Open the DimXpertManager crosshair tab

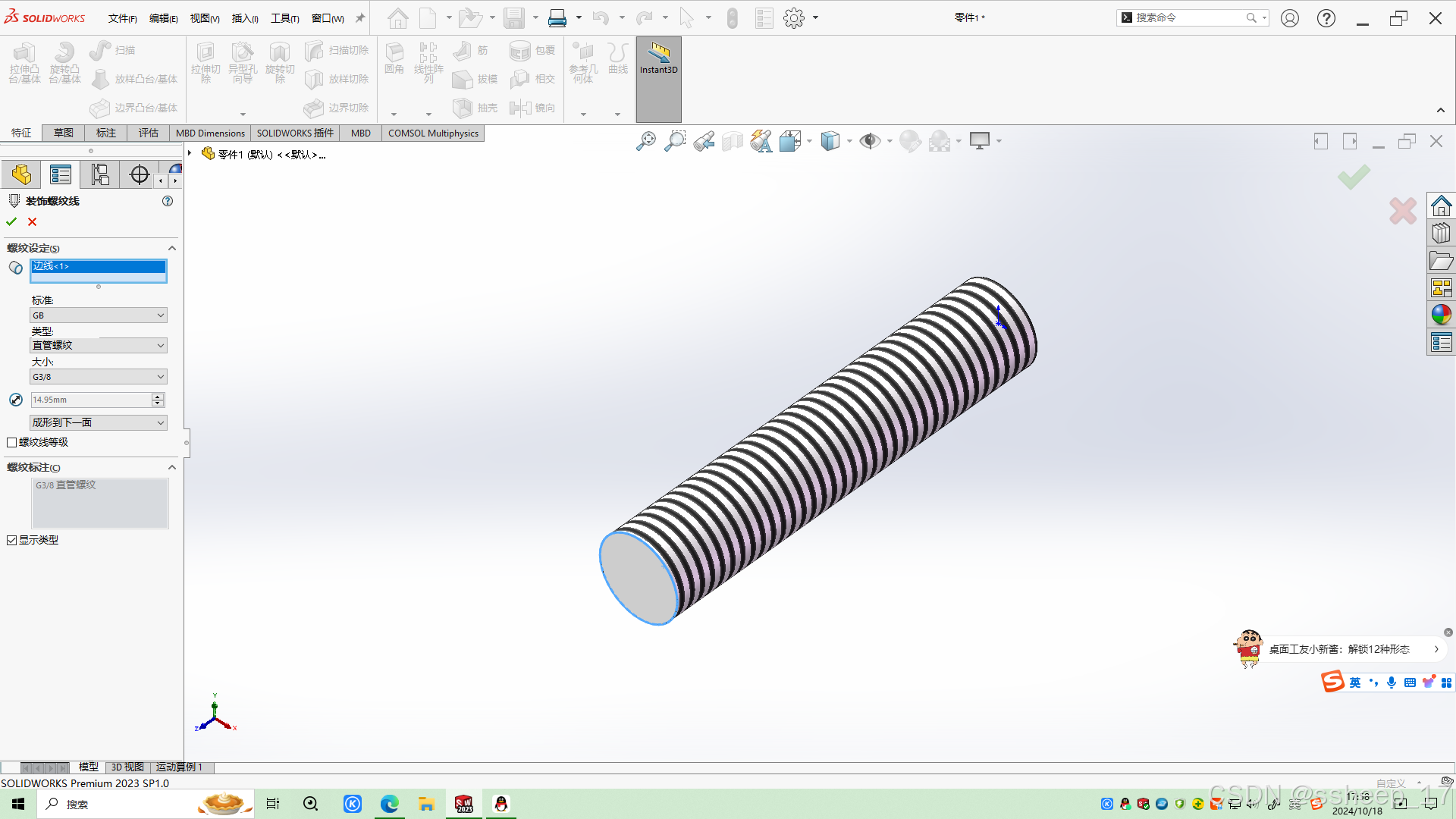click(140, 175)
